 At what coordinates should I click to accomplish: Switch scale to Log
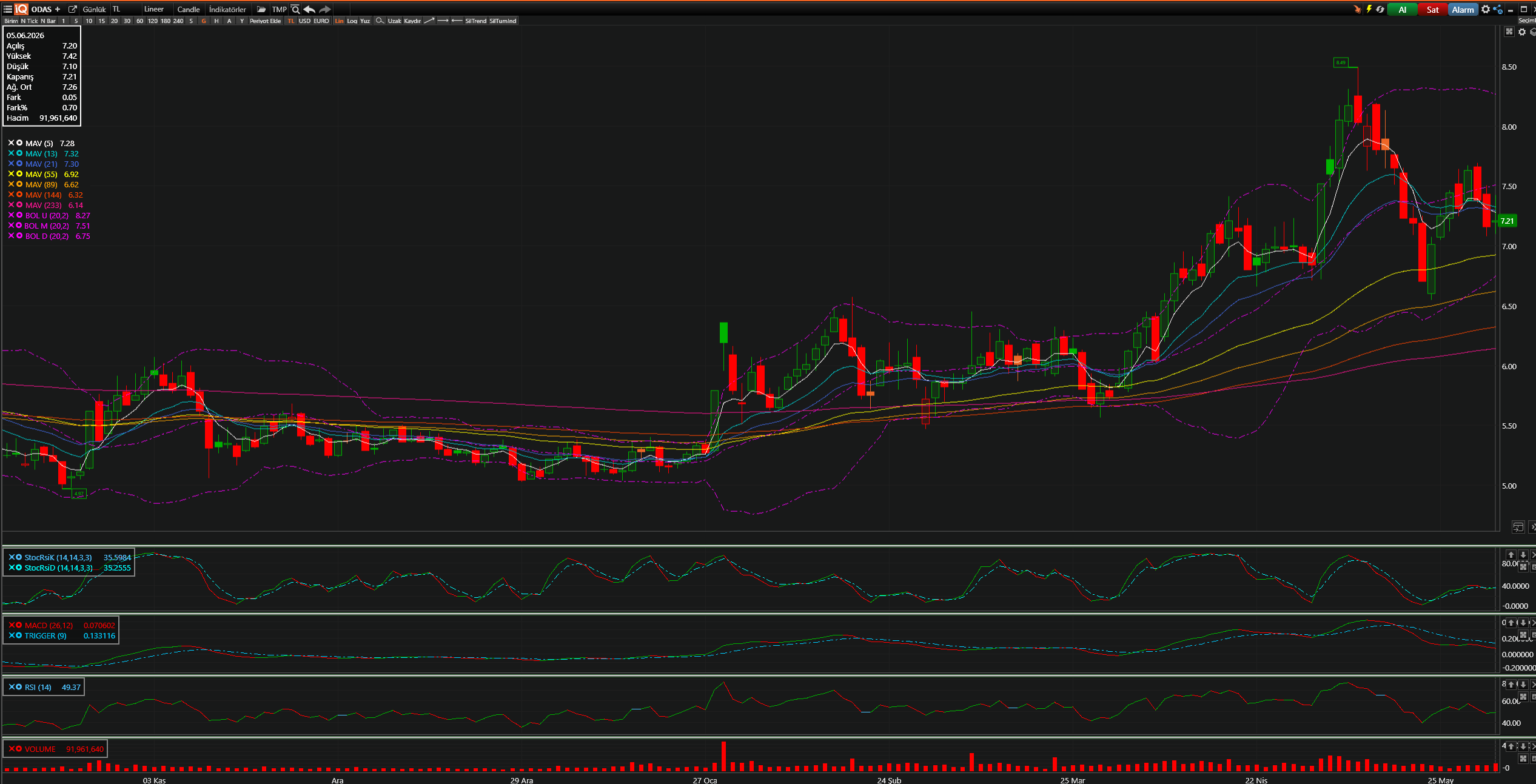[352, 21]
